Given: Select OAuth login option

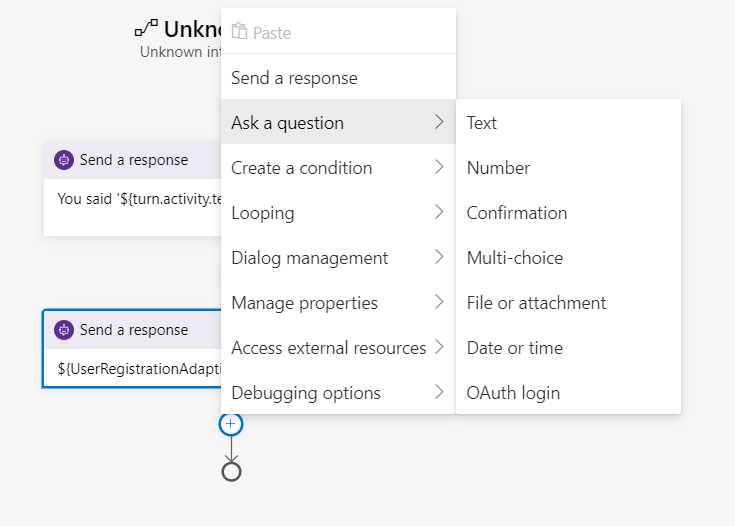Looking at the screenshot, I should (568, 393).
